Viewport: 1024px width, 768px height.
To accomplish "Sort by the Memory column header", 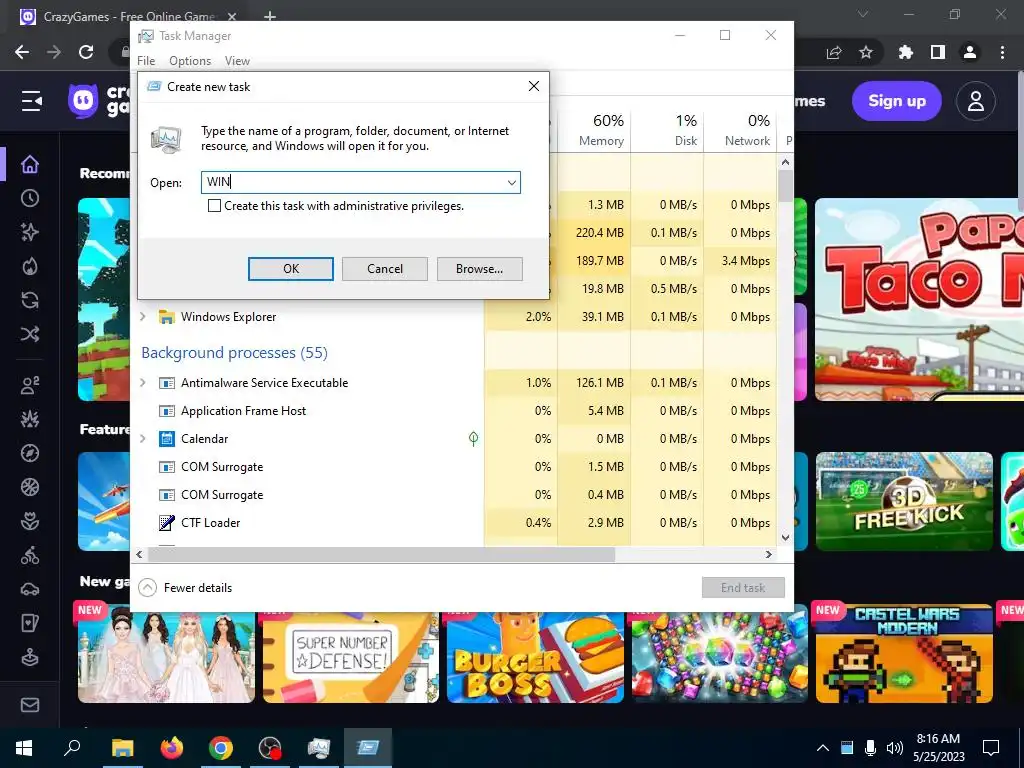I will point(594,129).
